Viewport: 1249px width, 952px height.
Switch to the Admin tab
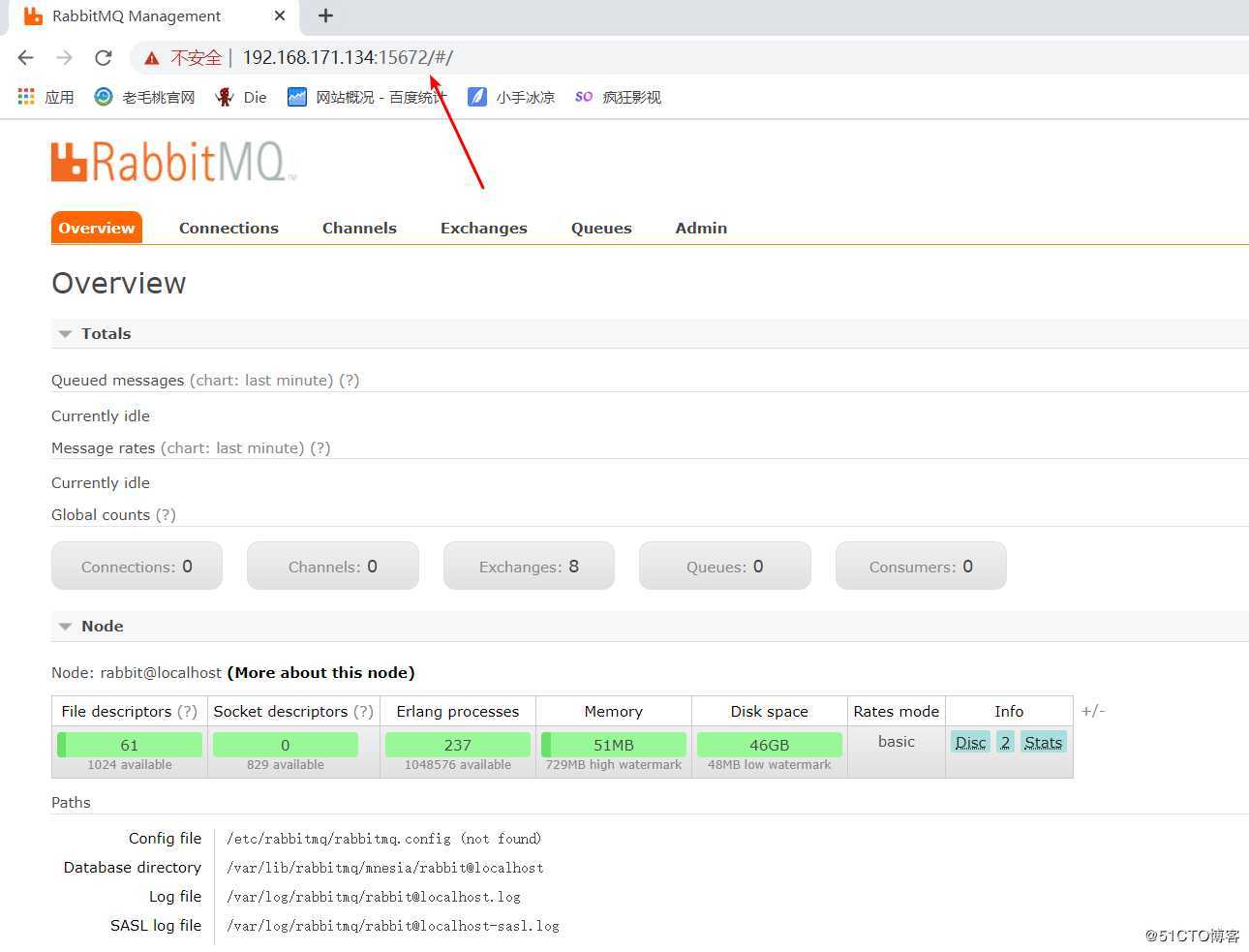click(x=701, y=228)
